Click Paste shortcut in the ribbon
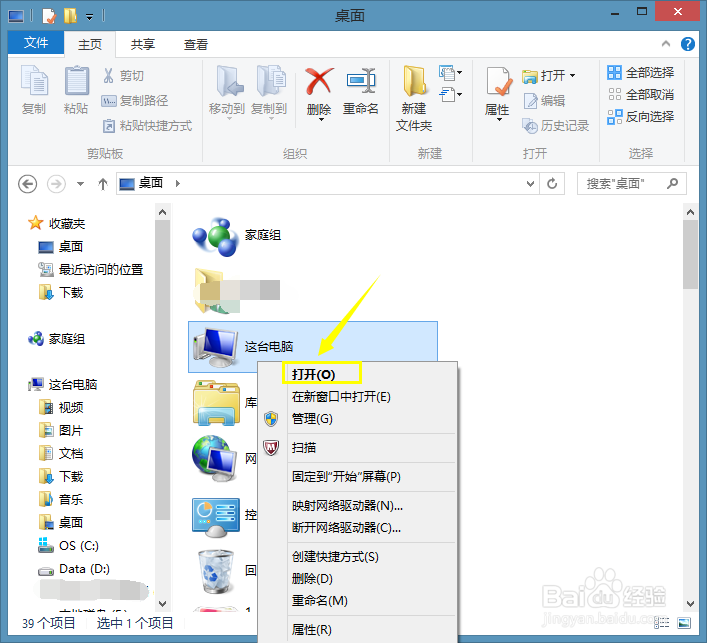This screenshot has width=707, height=643. [x=148, y=126]
